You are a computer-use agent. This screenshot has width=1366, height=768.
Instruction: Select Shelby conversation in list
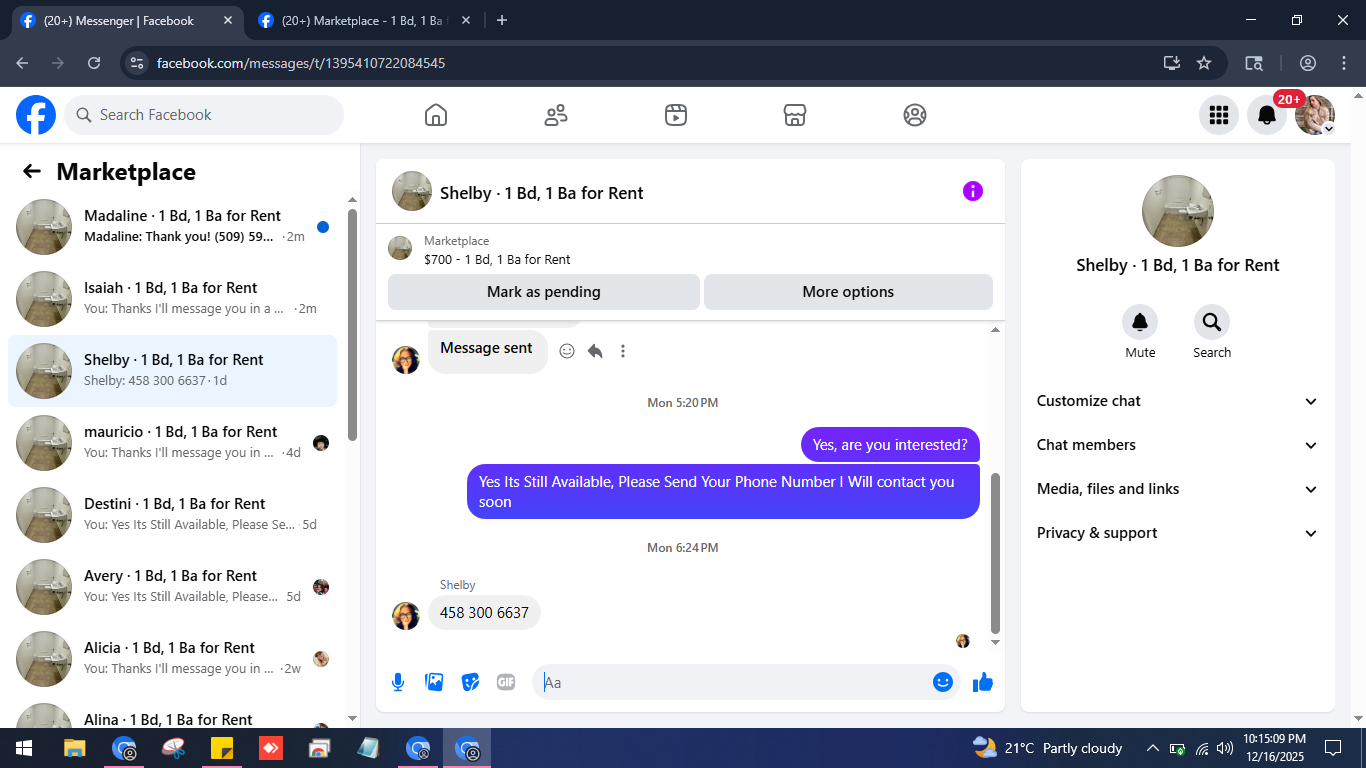172,371
